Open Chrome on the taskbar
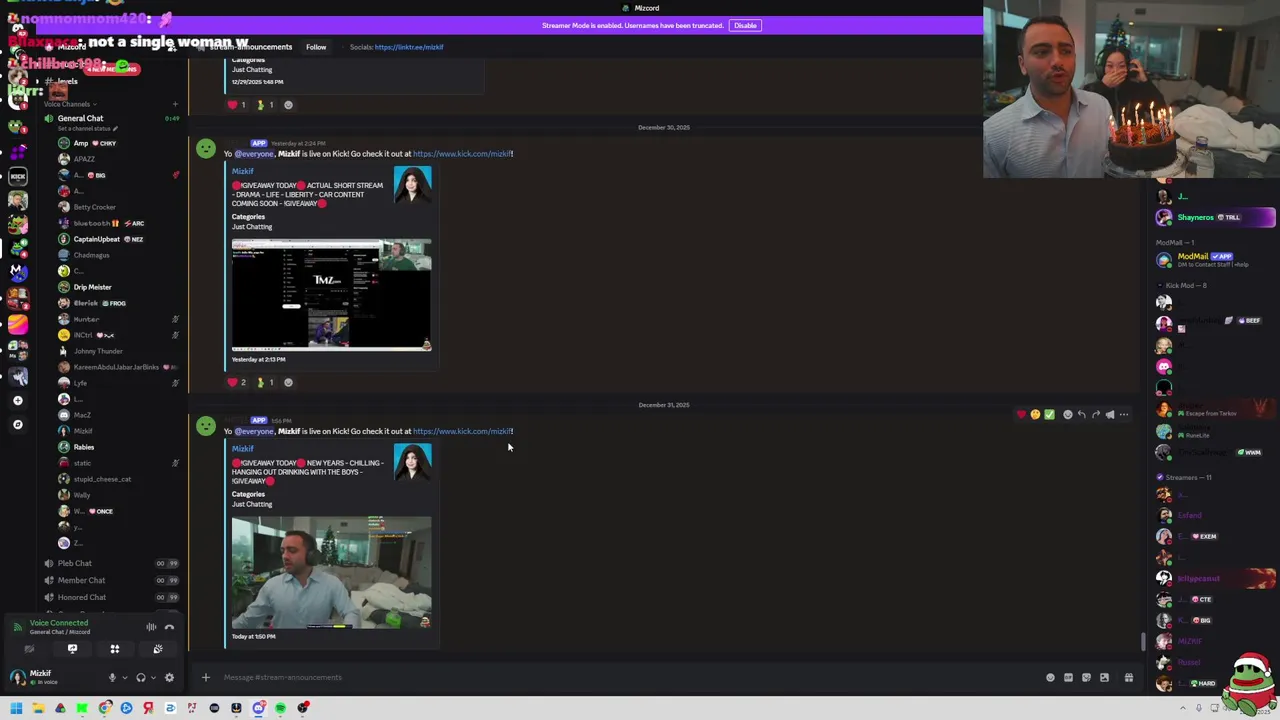The image size is (1280, 720). tap(104, 708)
